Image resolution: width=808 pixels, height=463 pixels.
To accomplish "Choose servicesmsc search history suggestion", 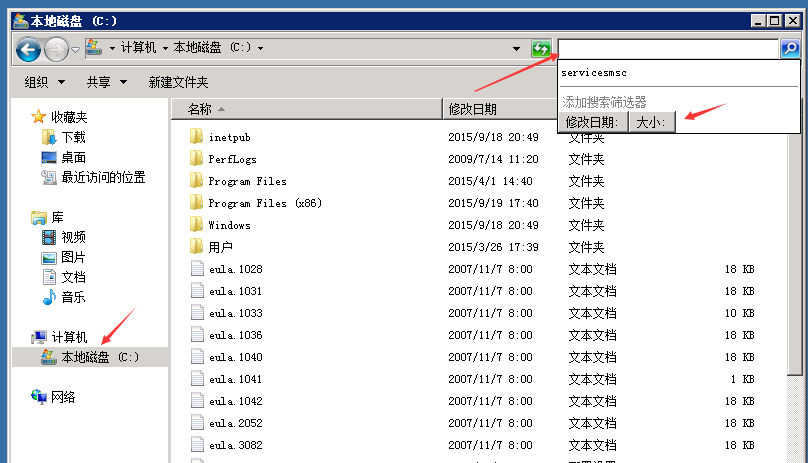I will (x=594, y=73).
